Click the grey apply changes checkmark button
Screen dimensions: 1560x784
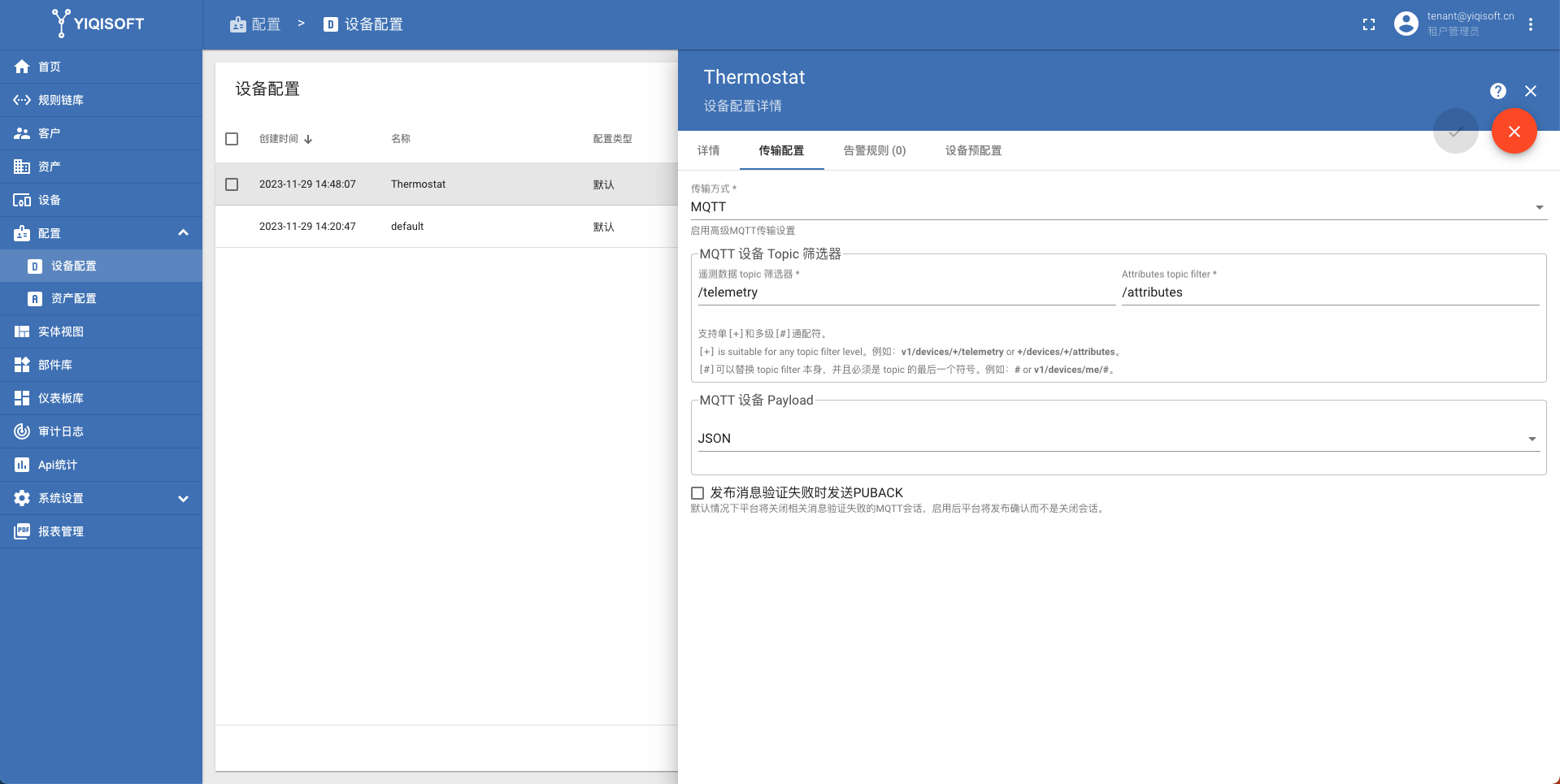[x=1456, y=131]
